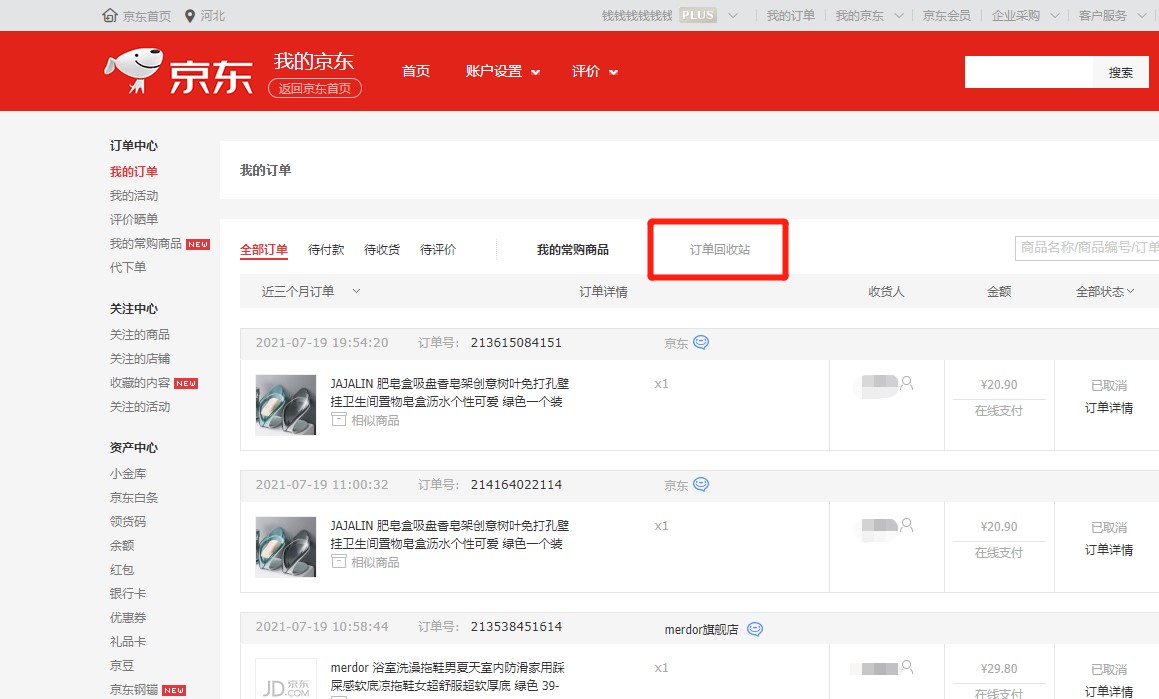Open 优惠券 in the sidebar
The height and width of the screenshot is (699, 1159).
tap(128, 618)
